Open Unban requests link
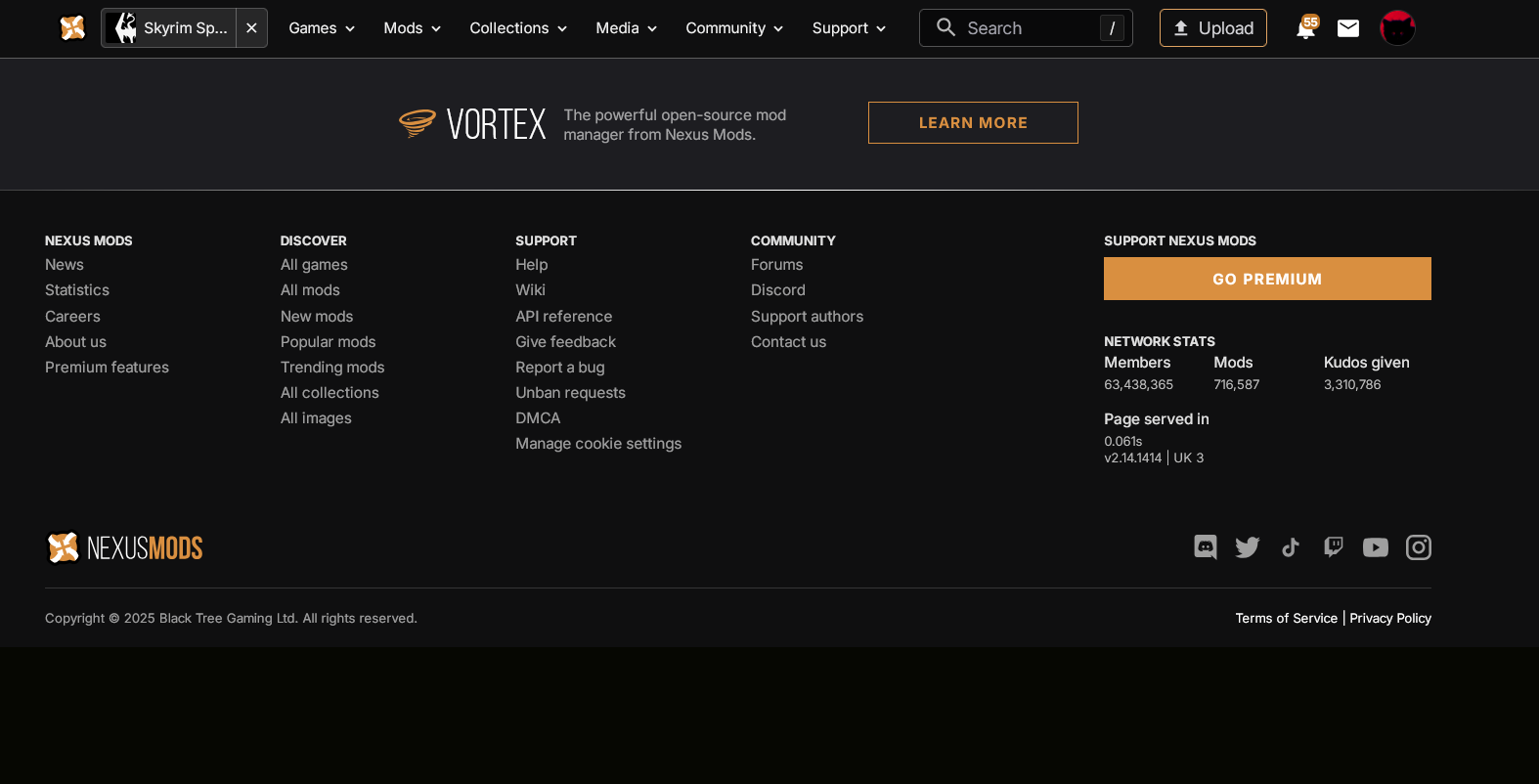 tap(571, 393)
